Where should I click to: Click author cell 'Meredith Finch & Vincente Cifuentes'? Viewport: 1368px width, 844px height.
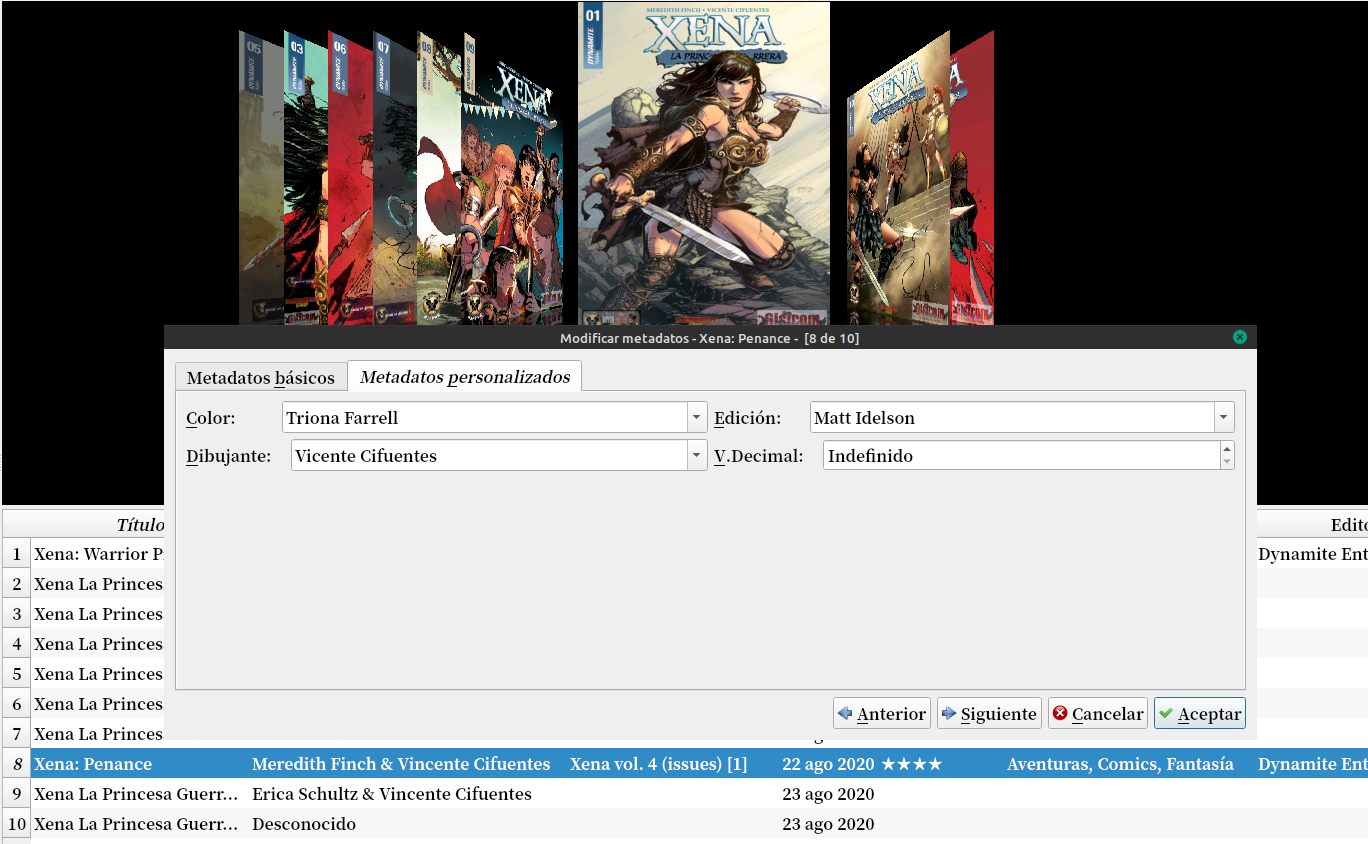pos(401,764)
